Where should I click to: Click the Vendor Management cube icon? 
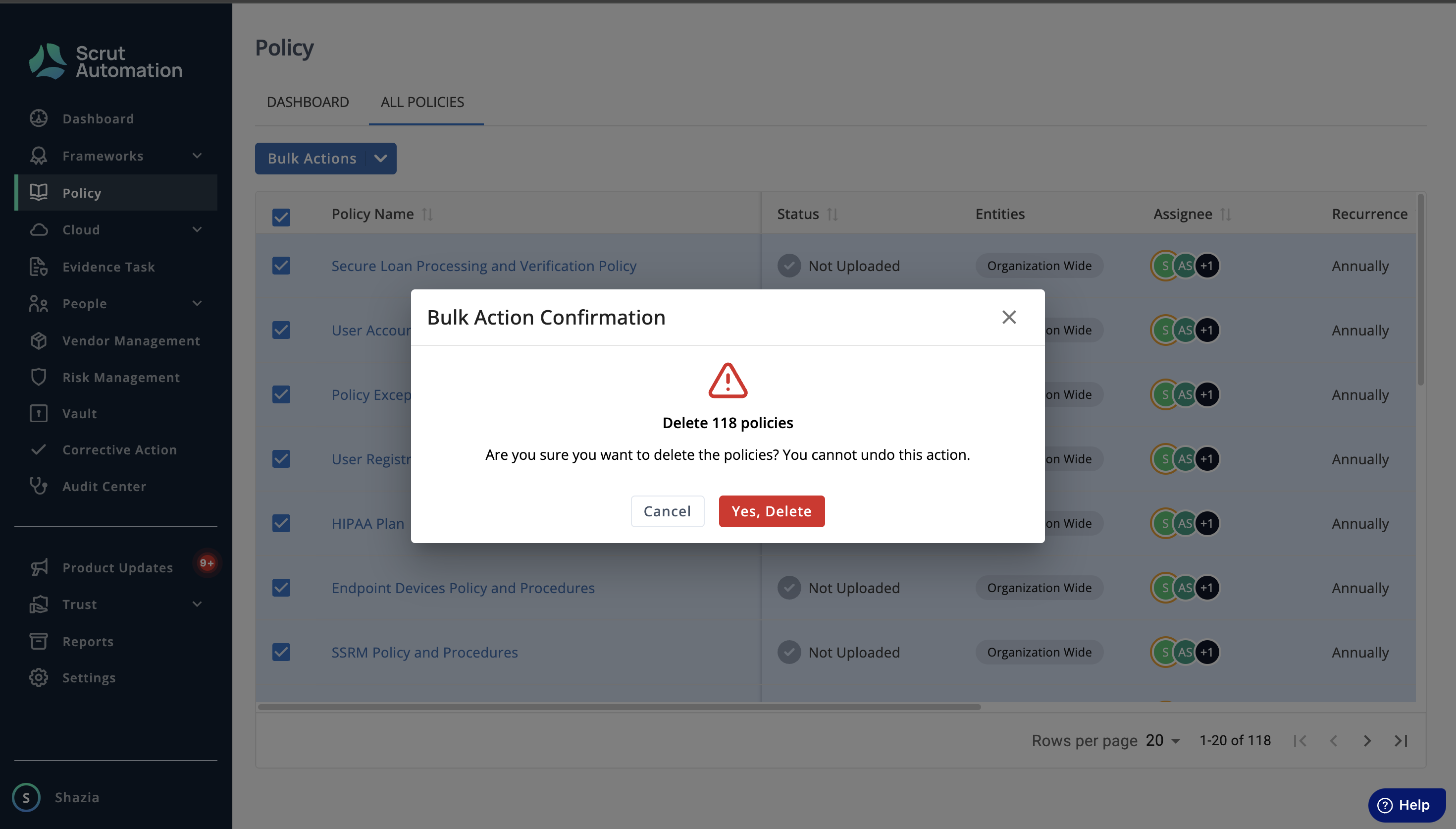pos(39,340)
